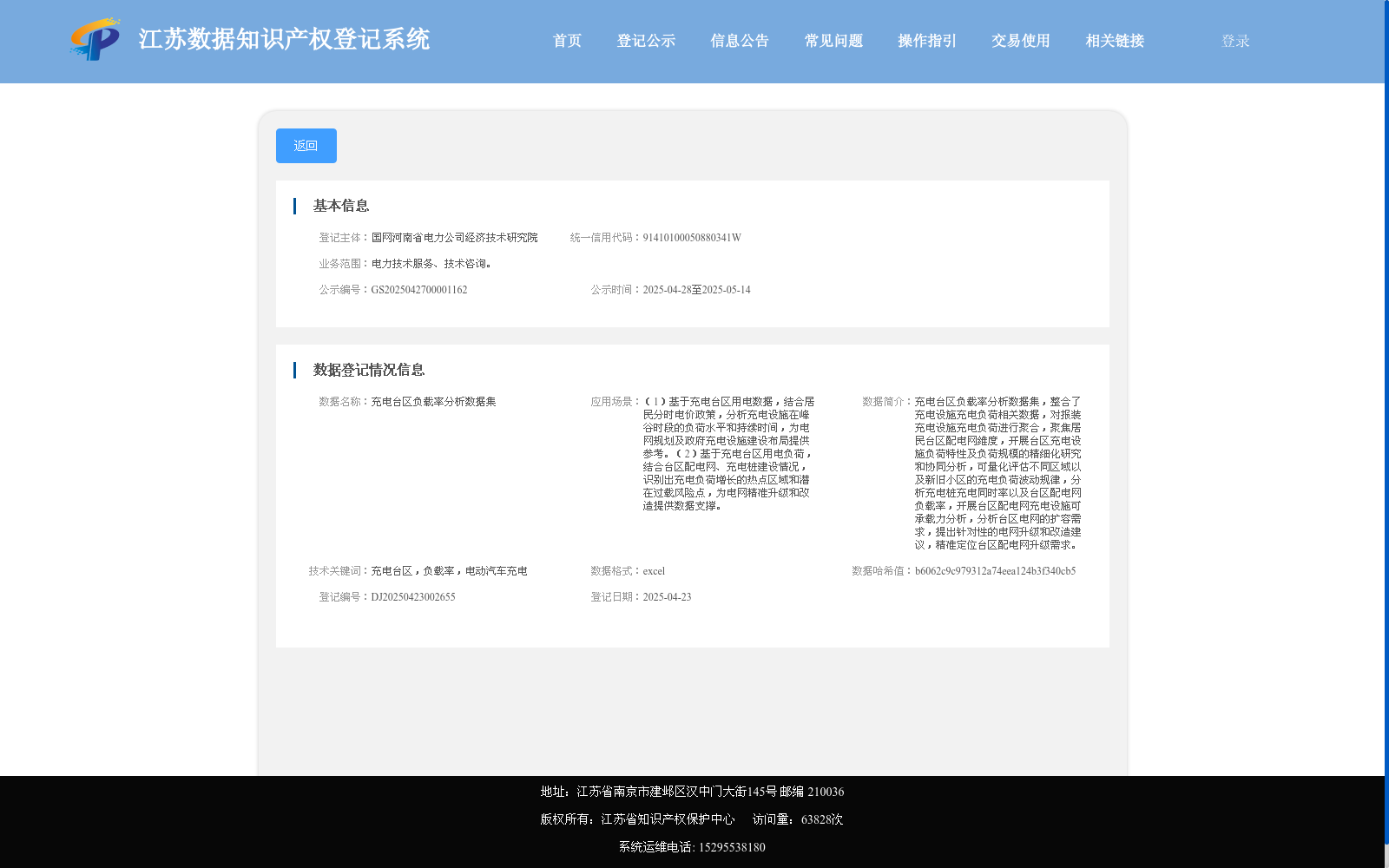Image resolution: width=1389 pixels, height=868 pixels.
Task: Click the footer address line
Action: (692, 792)
